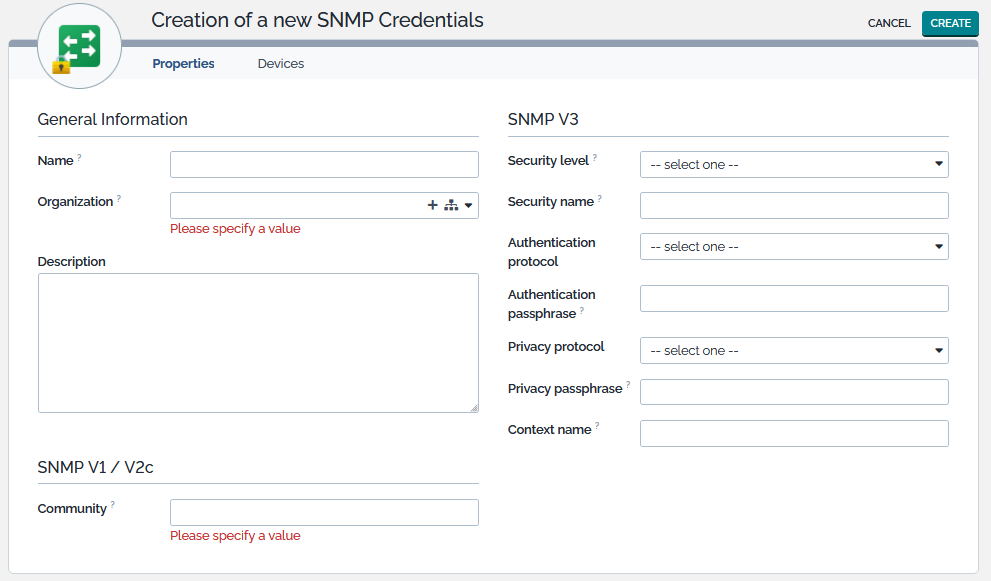Open the organization hierarchy tree icon
The width and height of the screenshot is (991, 581).
[x=450, y=205]
